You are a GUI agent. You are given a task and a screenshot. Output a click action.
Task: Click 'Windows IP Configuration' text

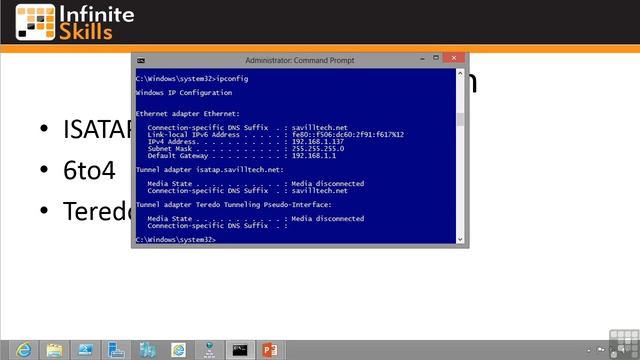(x=184, y=93)
